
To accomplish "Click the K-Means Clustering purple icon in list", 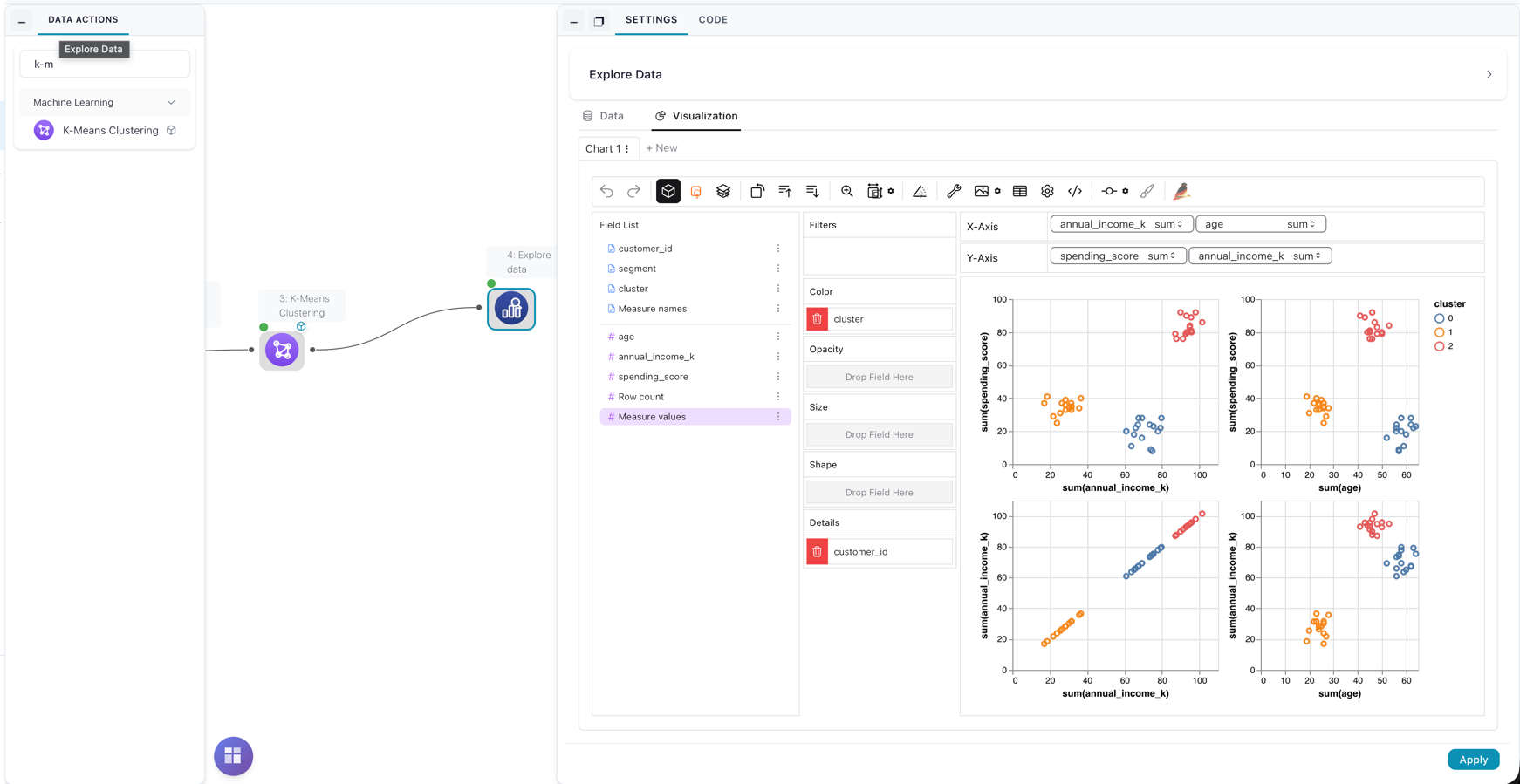I will 44,130.
